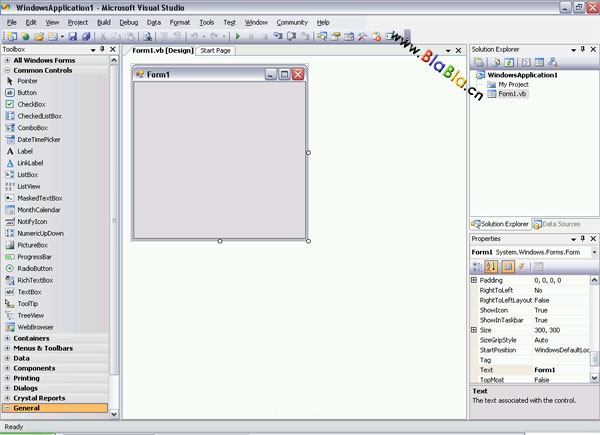Open the Debug menu
The height and width of the screenshot is (435, 600).
pos(129,21)
